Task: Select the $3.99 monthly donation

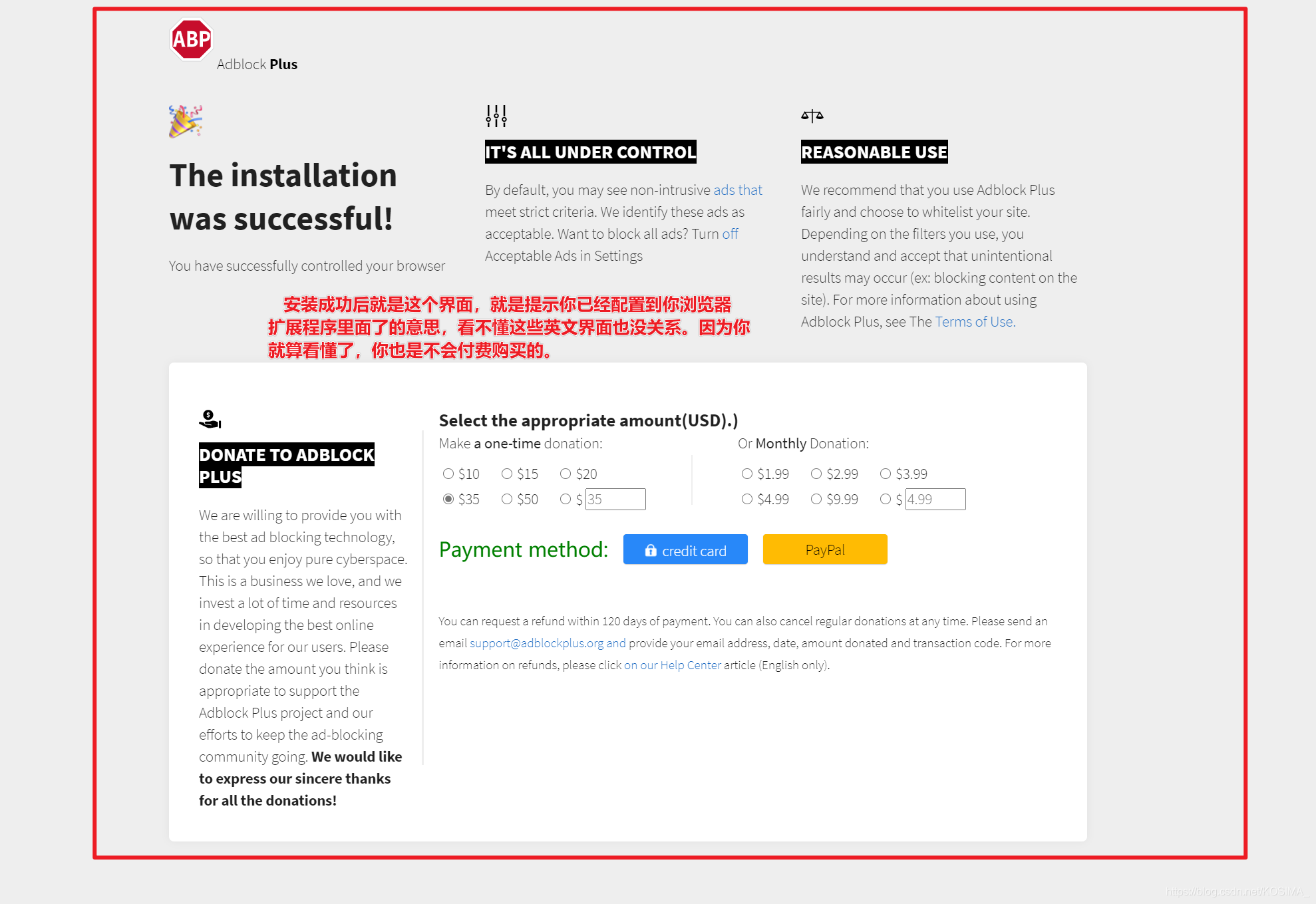Action: (x=886, y=474)
